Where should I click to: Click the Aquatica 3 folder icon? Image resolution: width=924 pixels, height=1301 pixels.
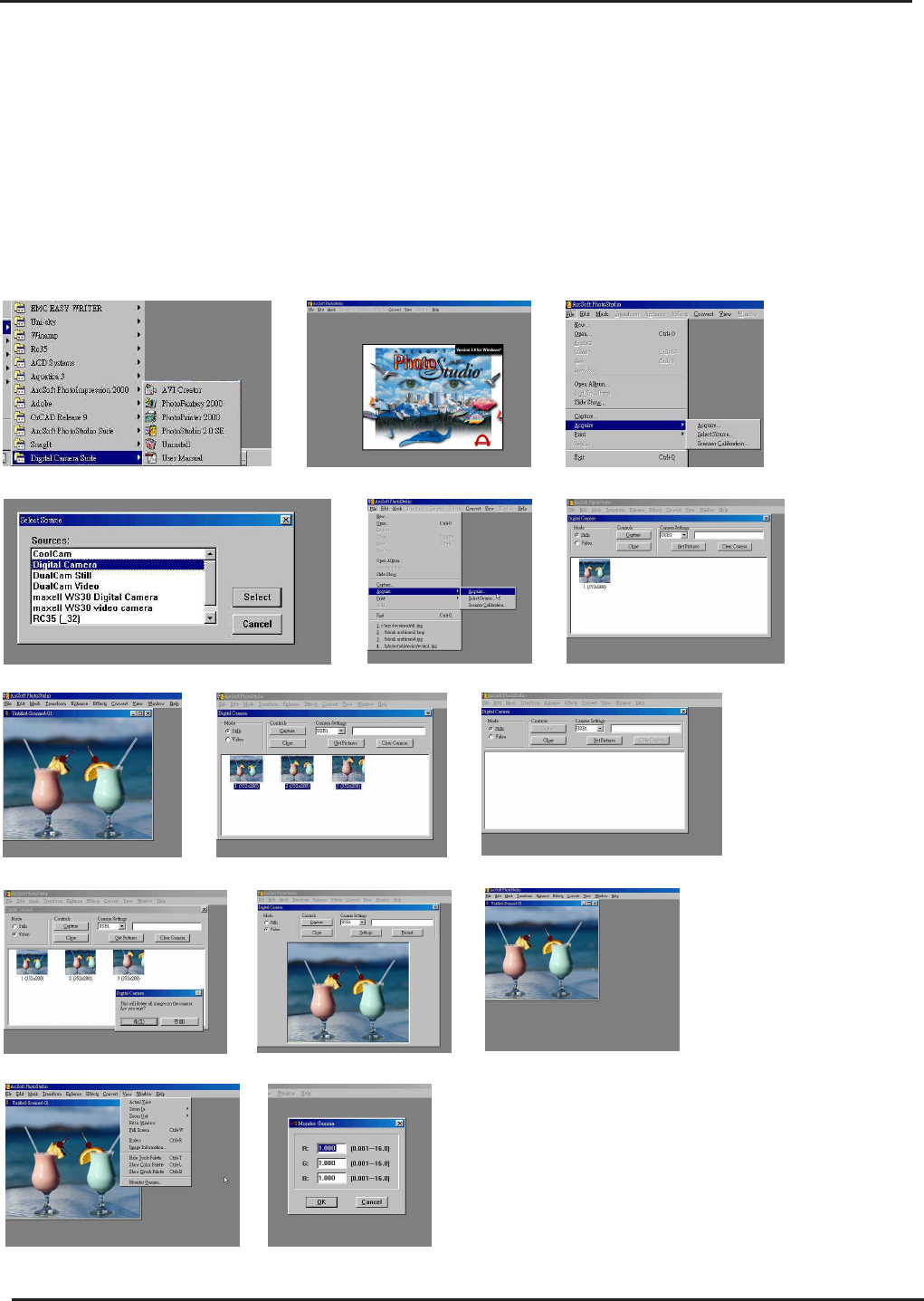click(20, 376)
